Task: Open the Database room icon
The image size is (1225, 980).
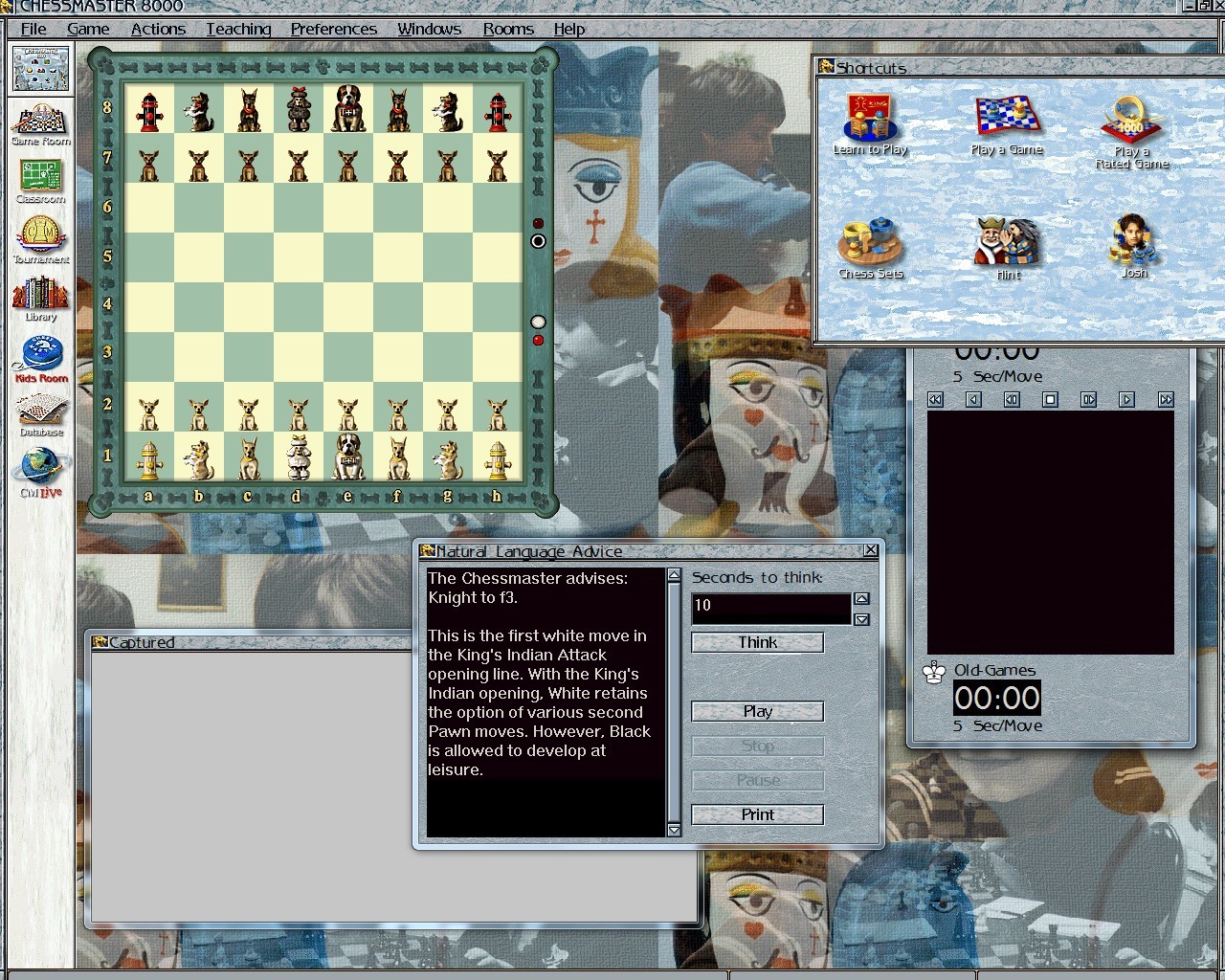Action: [x=41, y=414]
